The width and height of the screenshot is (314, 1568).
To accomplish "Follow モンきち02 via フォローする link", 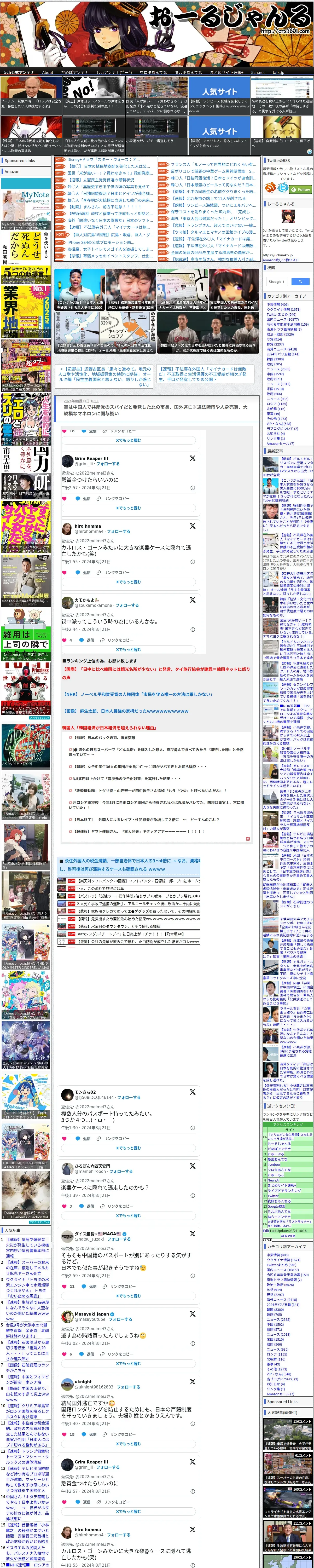I will pos(129,1098).
